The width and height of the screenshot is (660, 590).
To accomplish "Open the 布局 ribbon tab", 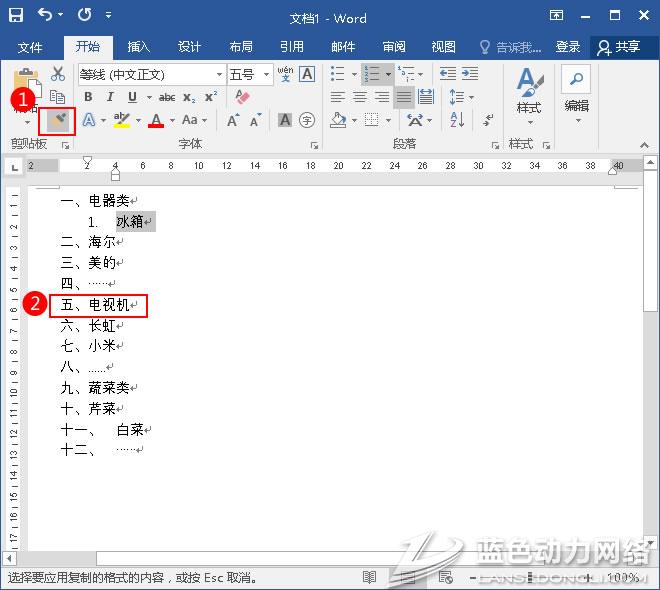I will coord(241,47).
